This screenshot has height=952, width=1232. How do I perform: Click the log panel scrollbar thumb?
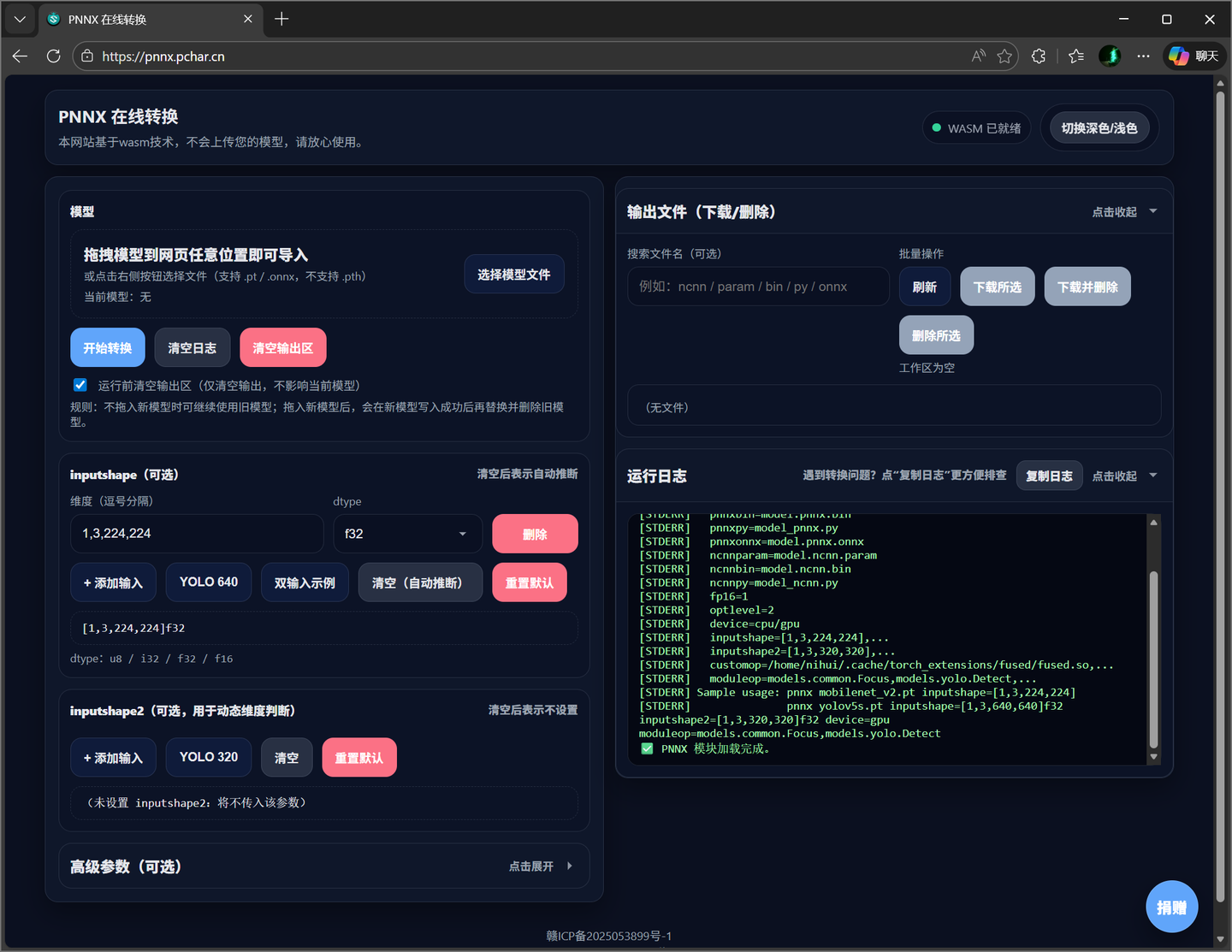1153,659
